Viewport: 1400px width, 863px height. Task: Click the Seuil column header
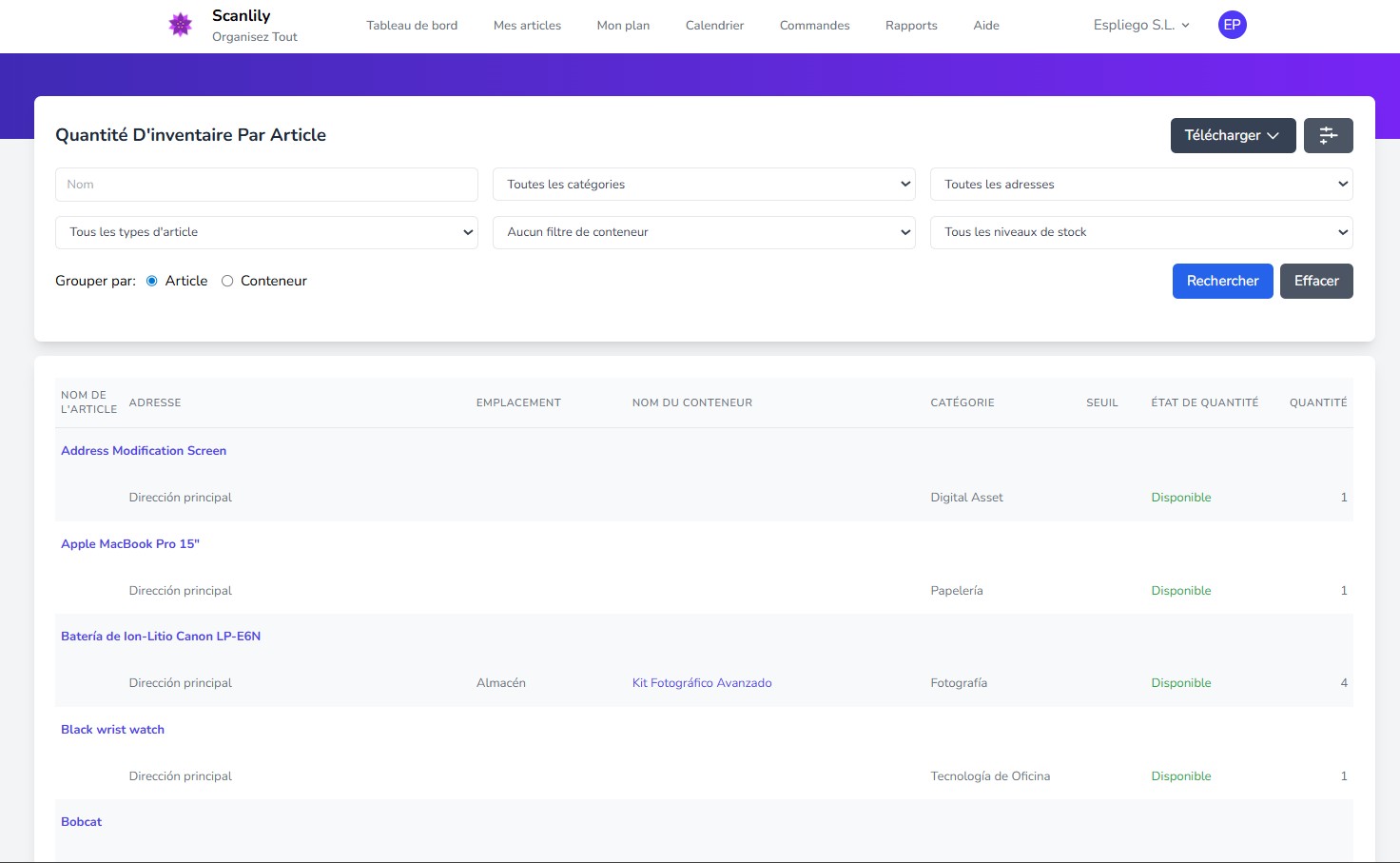[x=1102, y=402]
